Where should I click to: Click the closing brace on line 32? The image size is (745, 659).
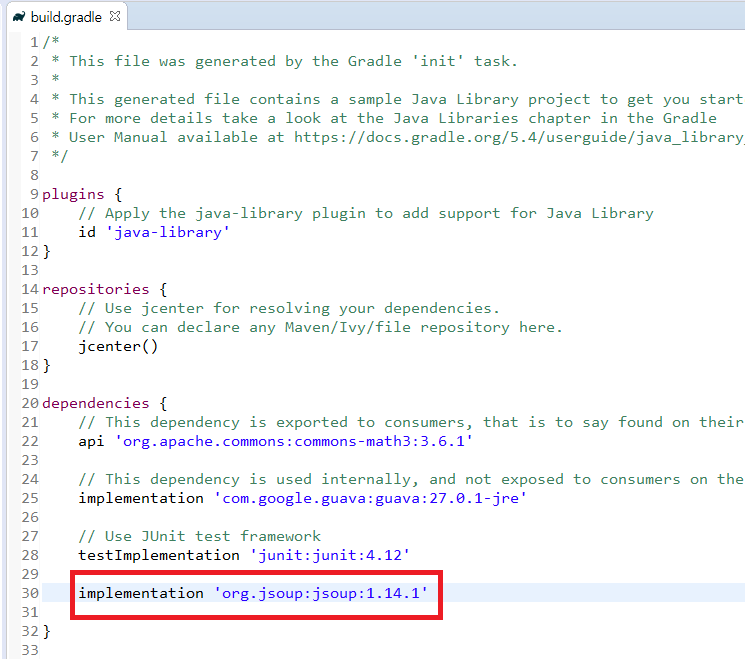tap(47, 631)
